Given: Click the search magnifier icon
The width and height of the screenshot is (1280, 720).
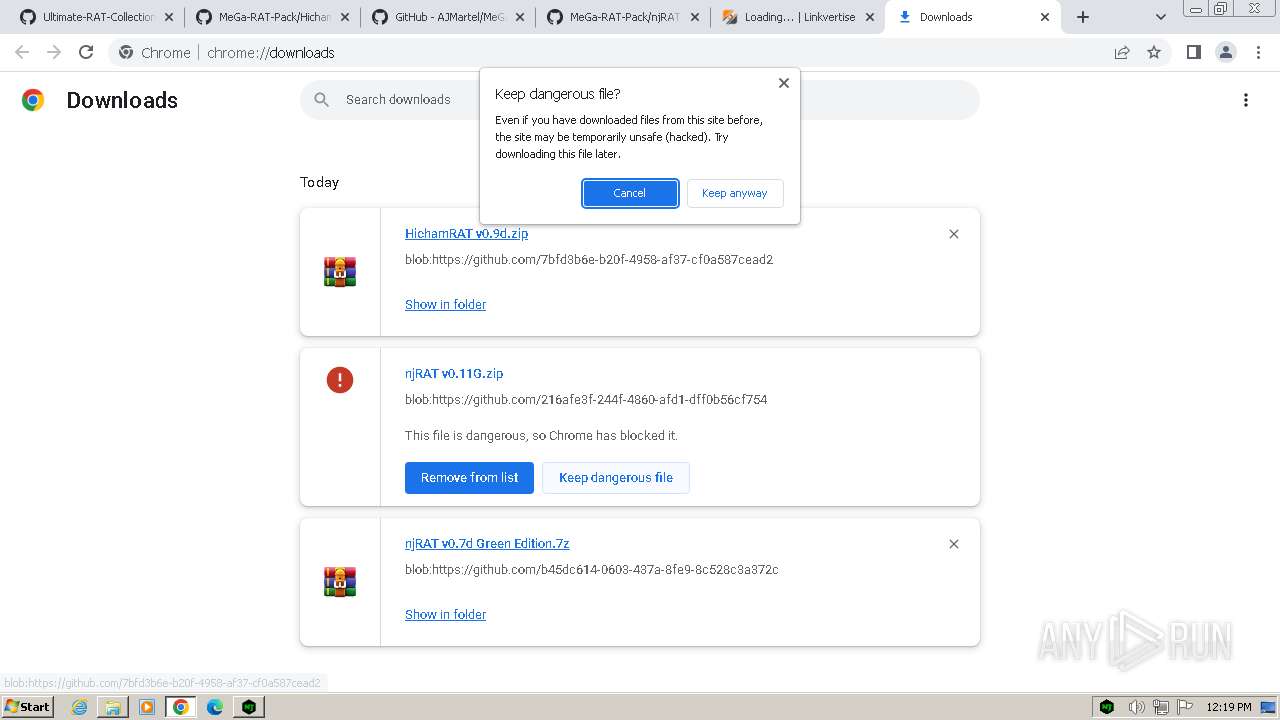Looking at the screenshot, I should pos(321,99).
